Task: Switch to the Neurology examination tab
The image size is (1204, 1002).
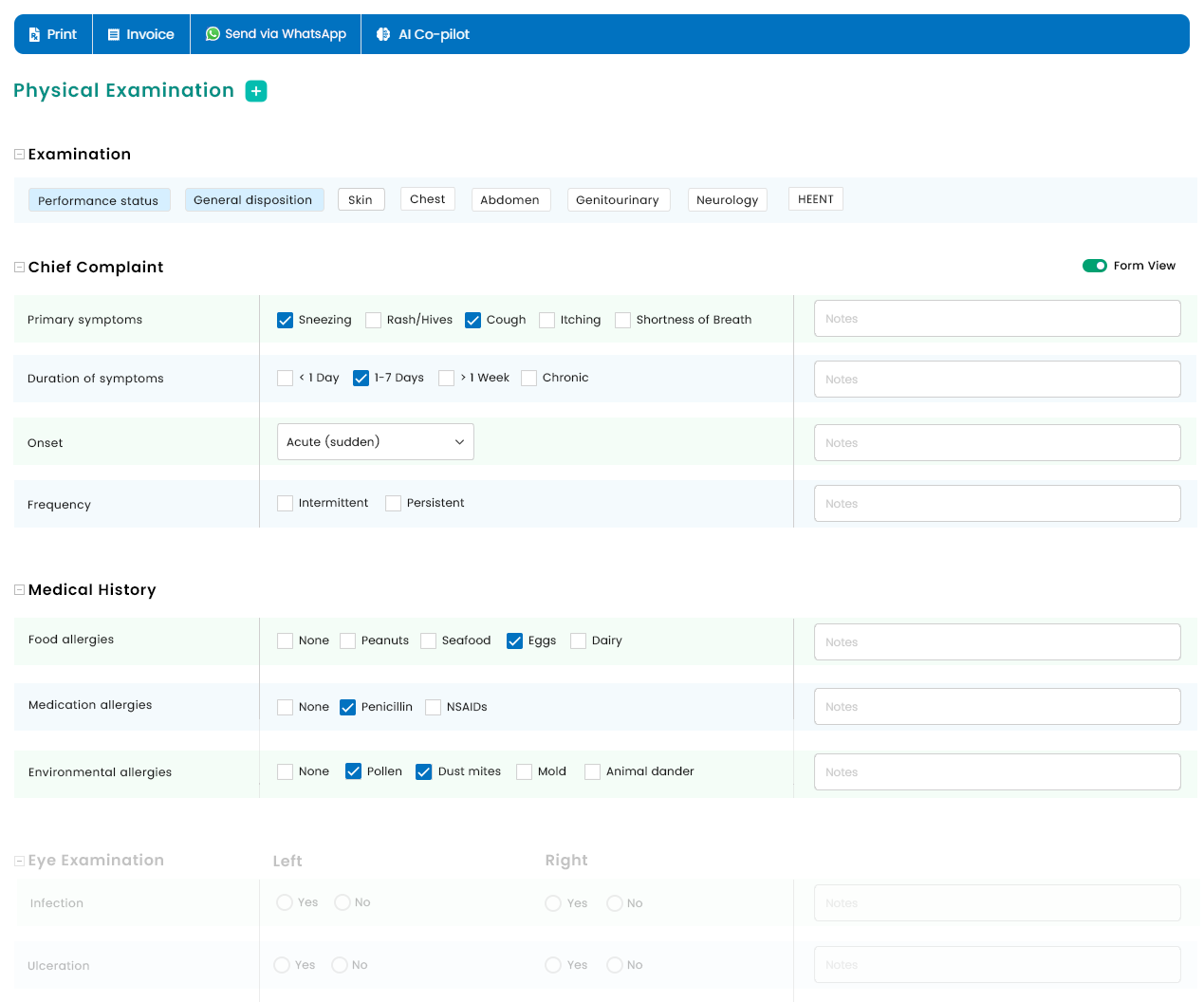Action: coord(727,200)
